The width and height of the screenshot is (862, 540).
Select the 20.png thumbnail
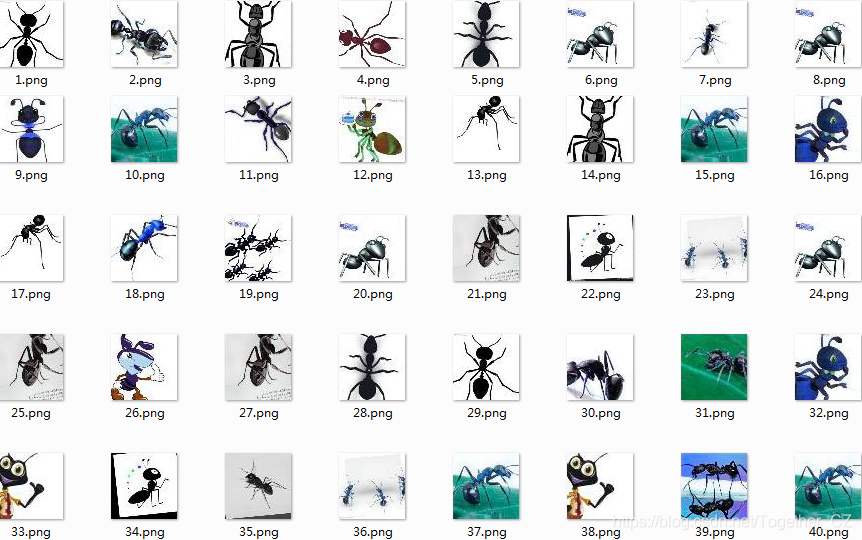(x=372, y=248)
